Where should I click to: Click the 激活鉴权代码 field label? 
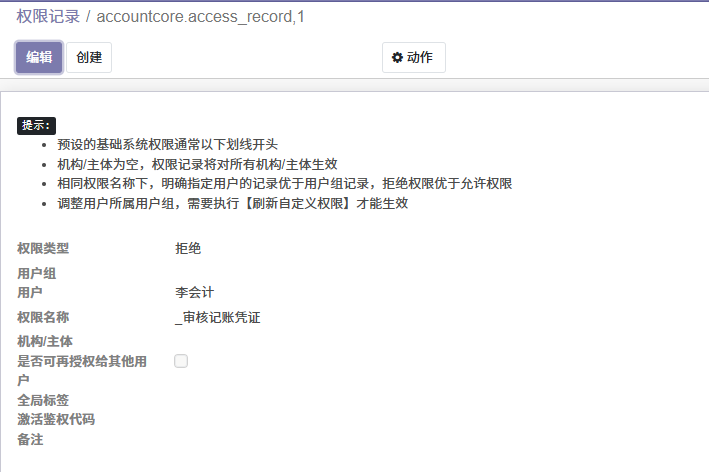click(56, 419)
